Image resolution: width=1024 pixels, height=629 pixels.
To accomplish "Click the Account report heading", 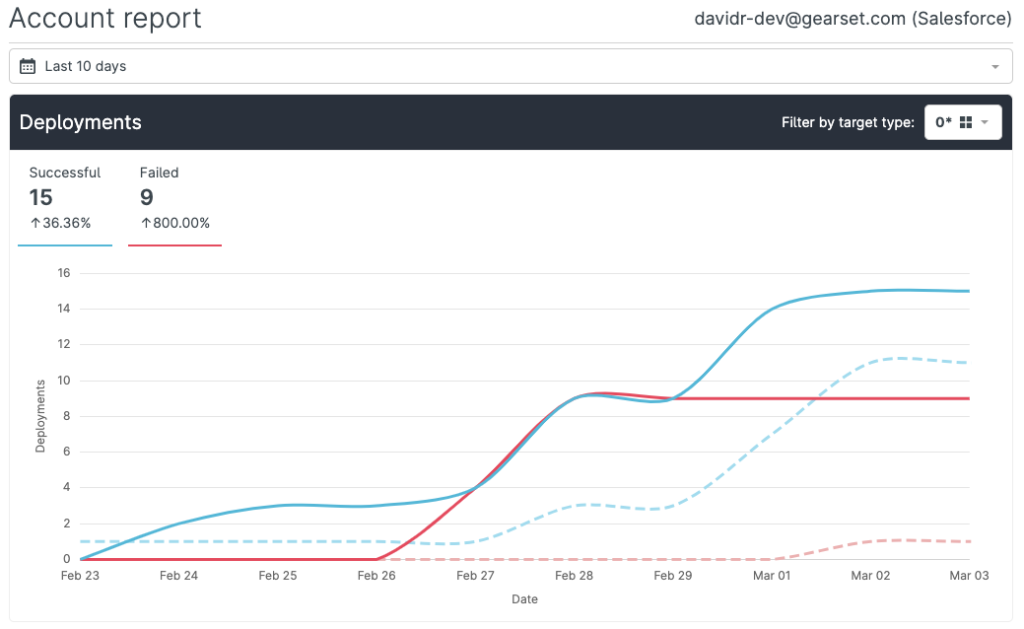I will click(104, 18).
